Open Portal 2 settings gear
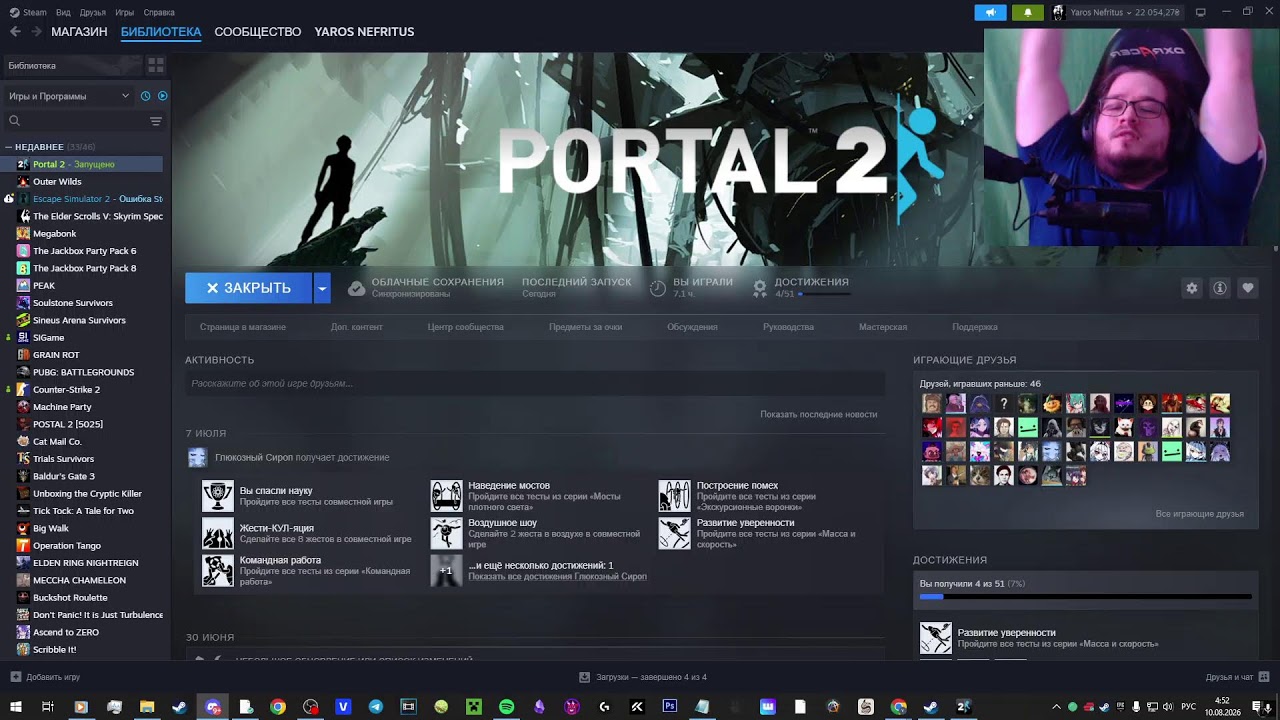This screenshot has width=1280, height=720. click(x=1192, y=288)
